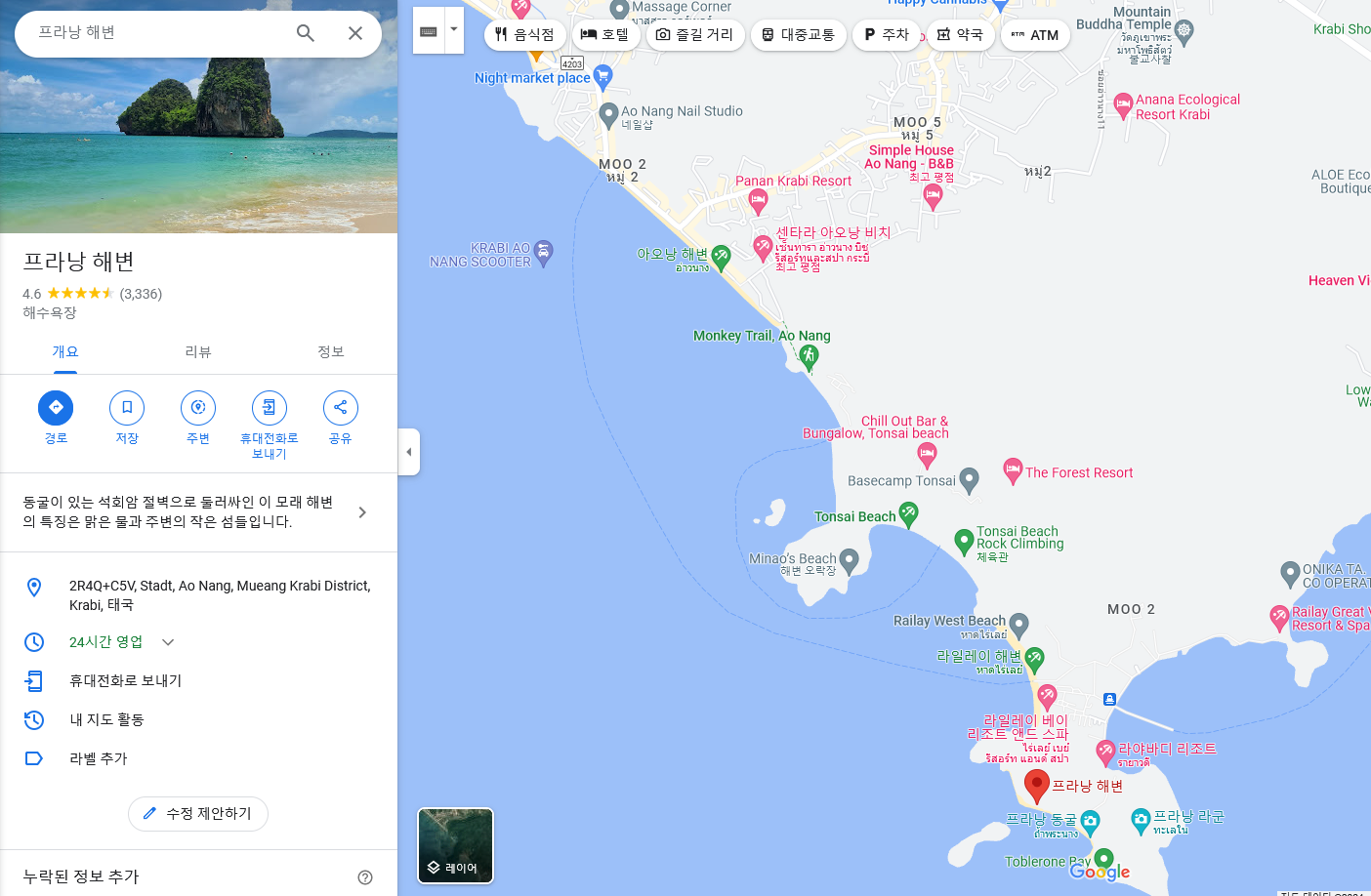1371x896 pixels.
Task: Click the Railay West Beach marker
Action: (1018, 624)
